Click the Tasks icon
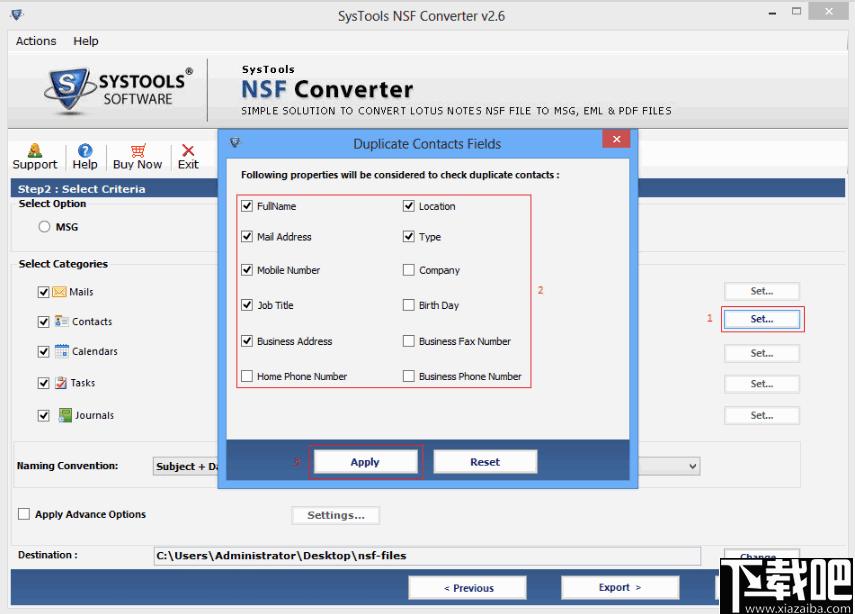Viewport: 855px width, 614px height. point(61,383)
